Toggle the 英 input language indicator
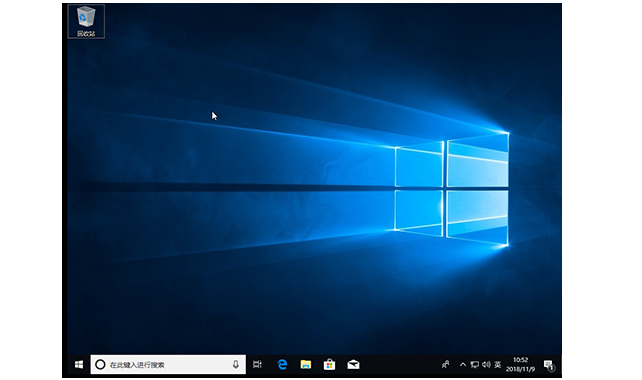Screen dimensions: 642x380 tap(497, 364)
